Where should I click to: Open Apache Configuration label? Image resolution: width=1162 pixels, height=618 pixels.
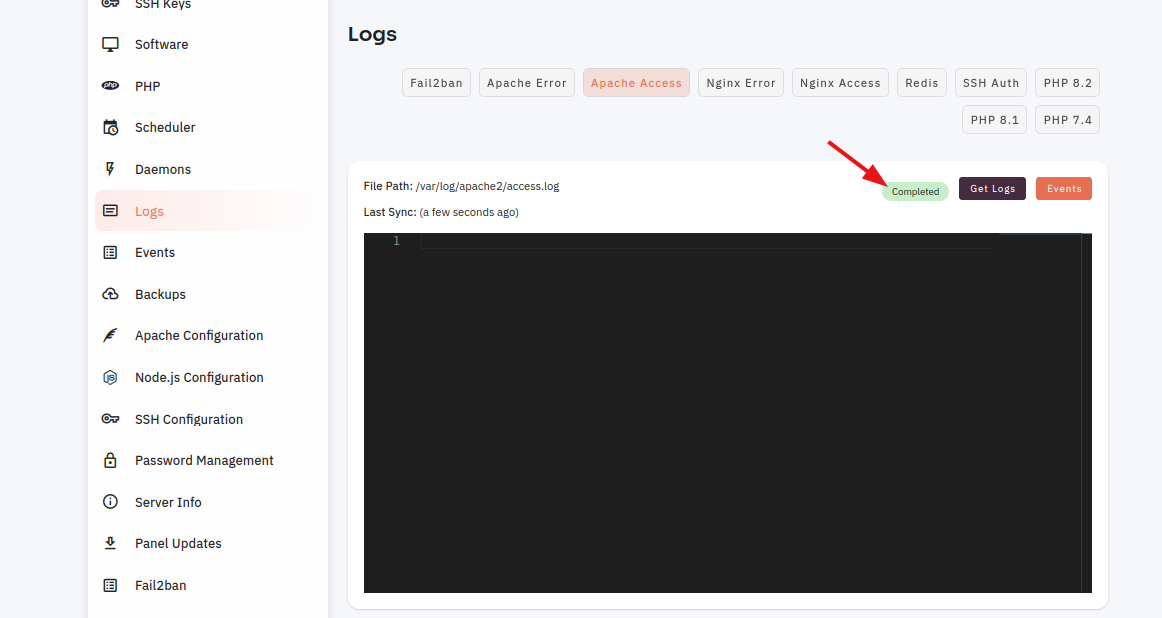tap(199, 336)
